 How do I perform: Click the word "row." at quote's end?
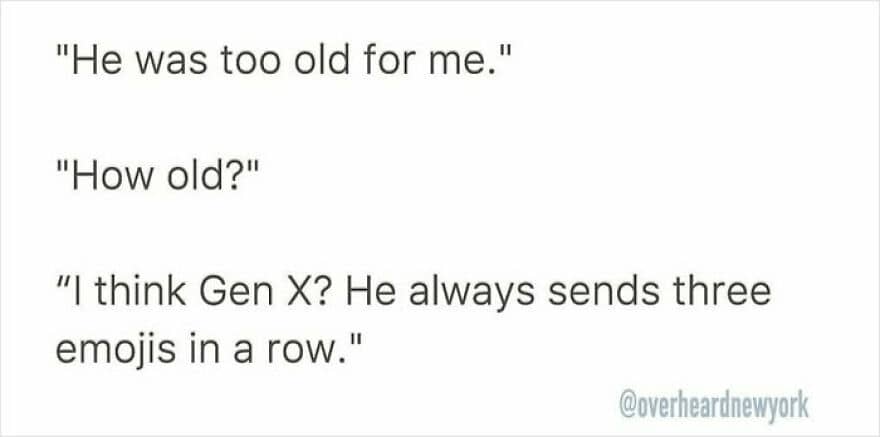tap(313, 352)
